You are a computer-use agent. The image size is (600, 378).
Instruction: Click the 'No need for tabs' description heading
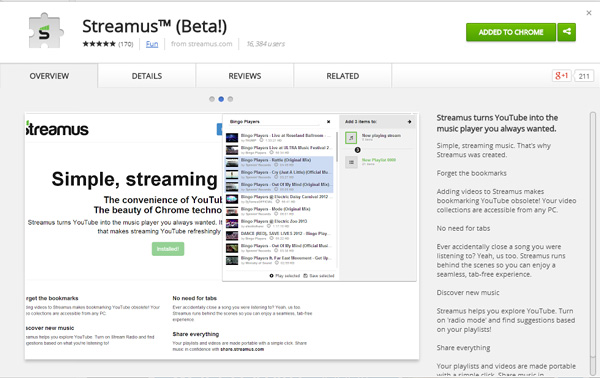point(463,228)
